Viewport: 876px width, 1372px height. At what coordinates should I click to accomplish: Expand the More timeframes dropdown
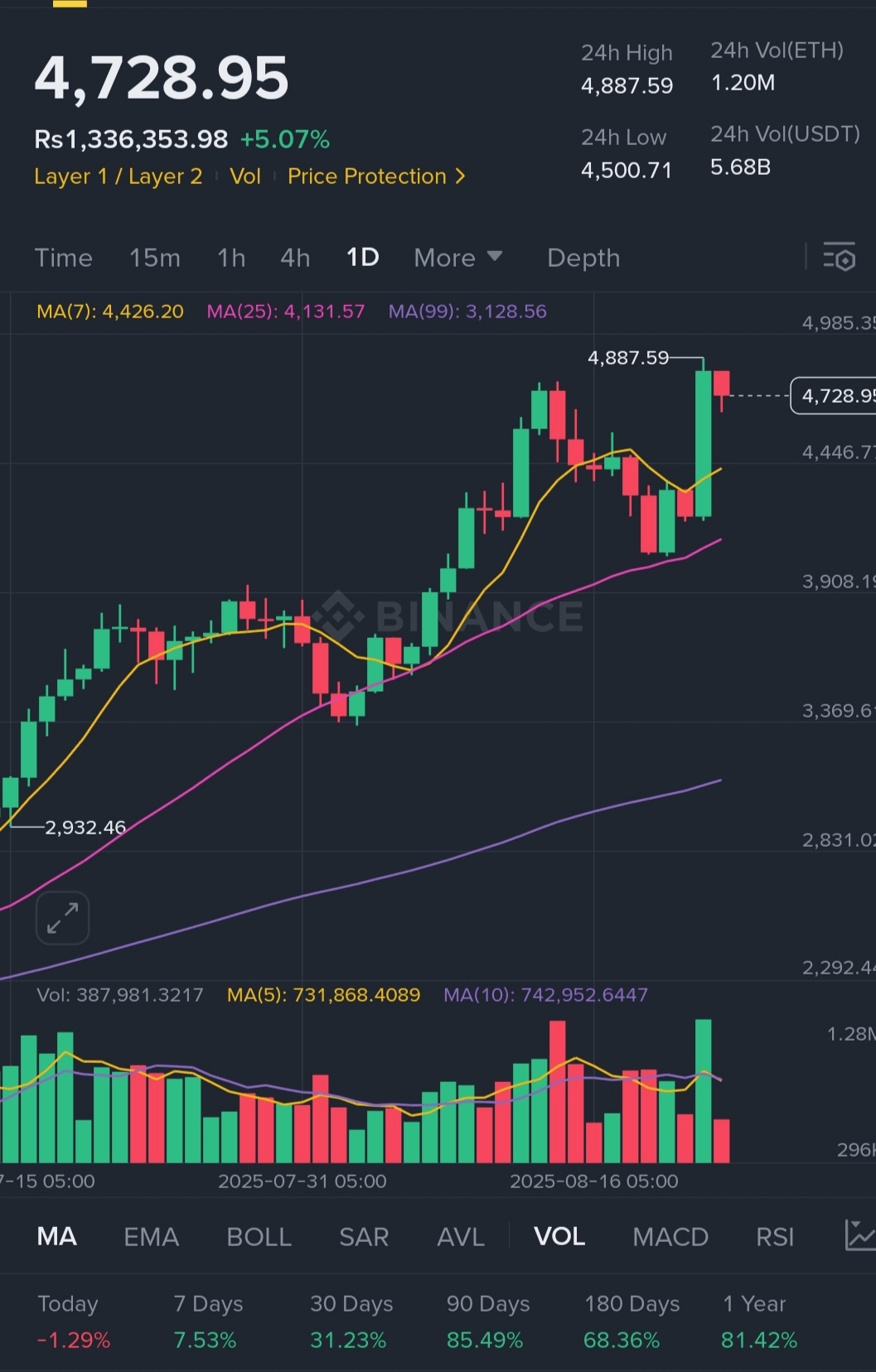[x=457, y=258]
